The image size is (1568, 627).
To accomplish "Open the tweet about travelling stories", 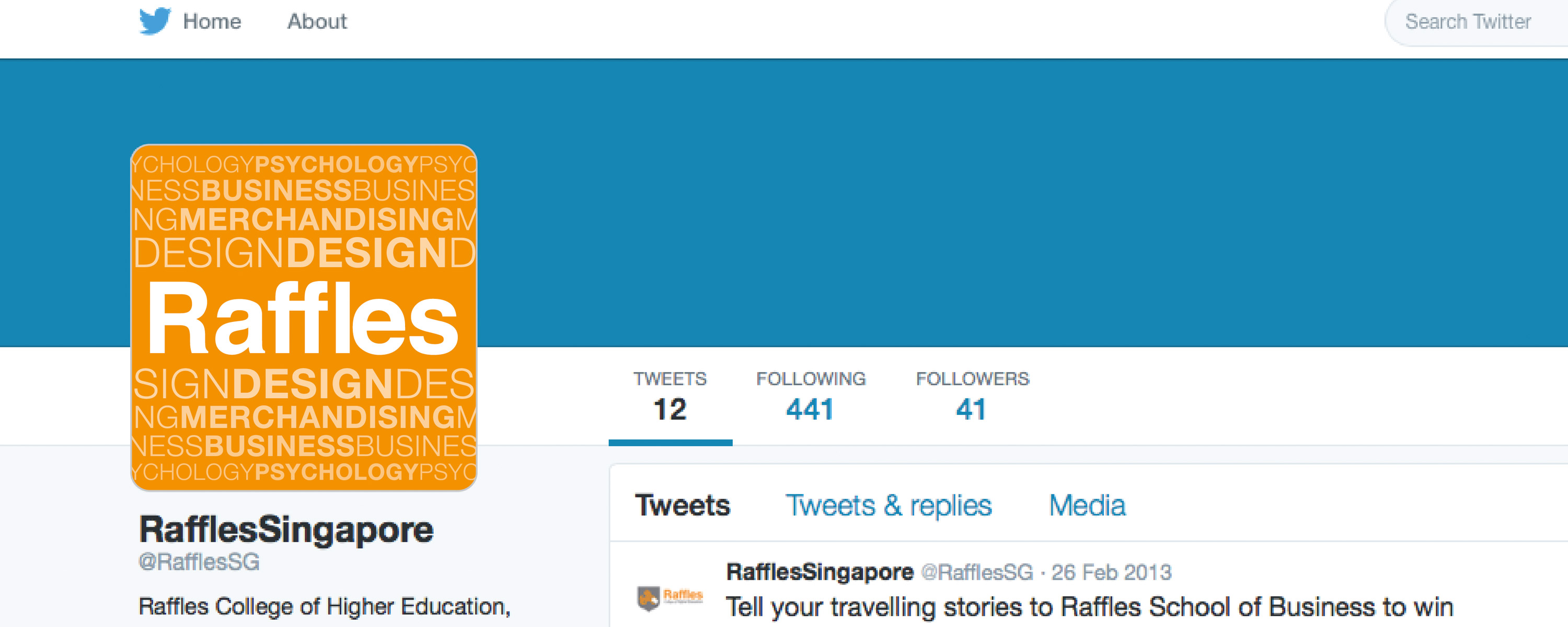I will coord(1090,607).
